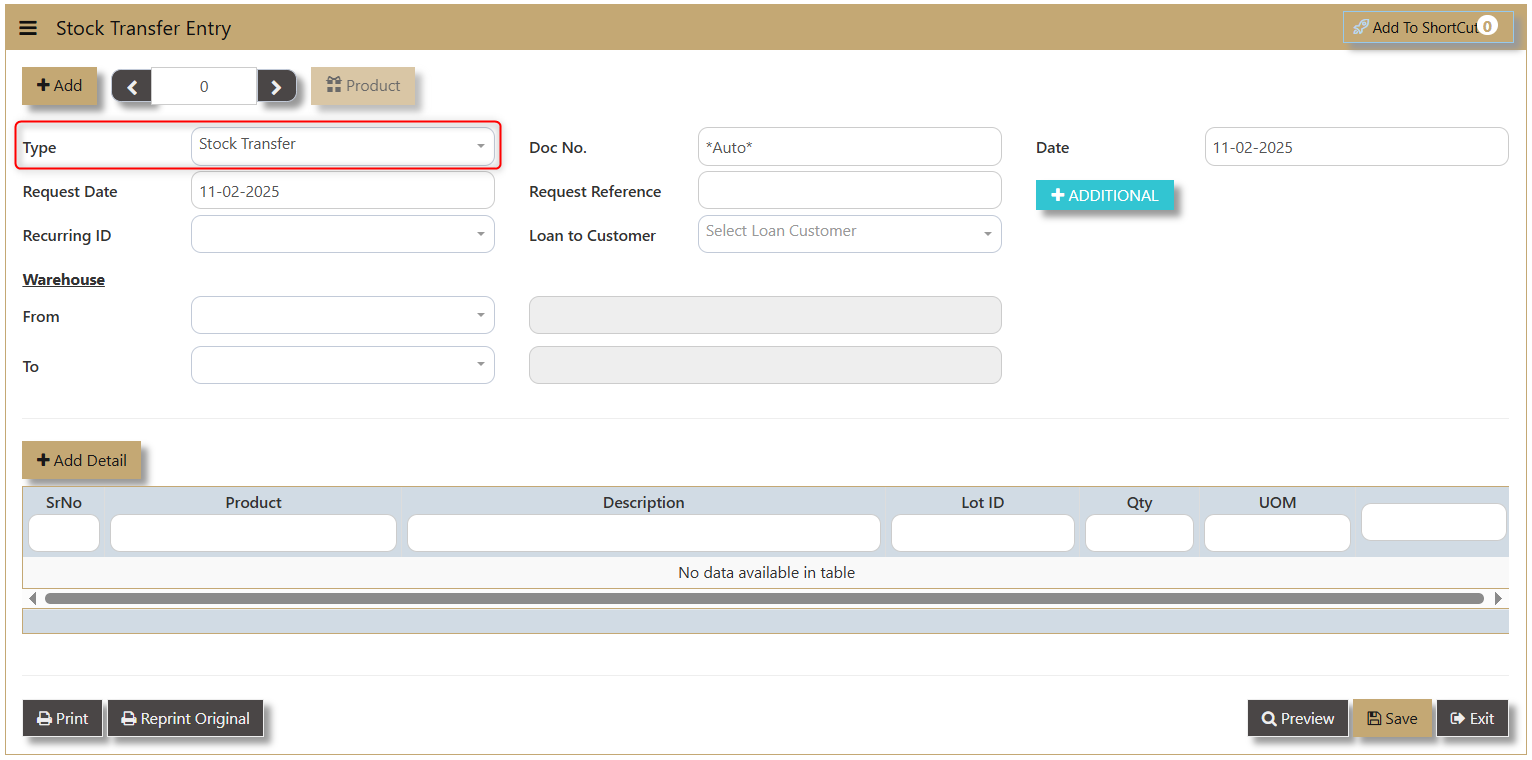The width and height of the screenshot is (1532, 760).
Task: Click the Request Reference input field
Action: click(849, 190)
